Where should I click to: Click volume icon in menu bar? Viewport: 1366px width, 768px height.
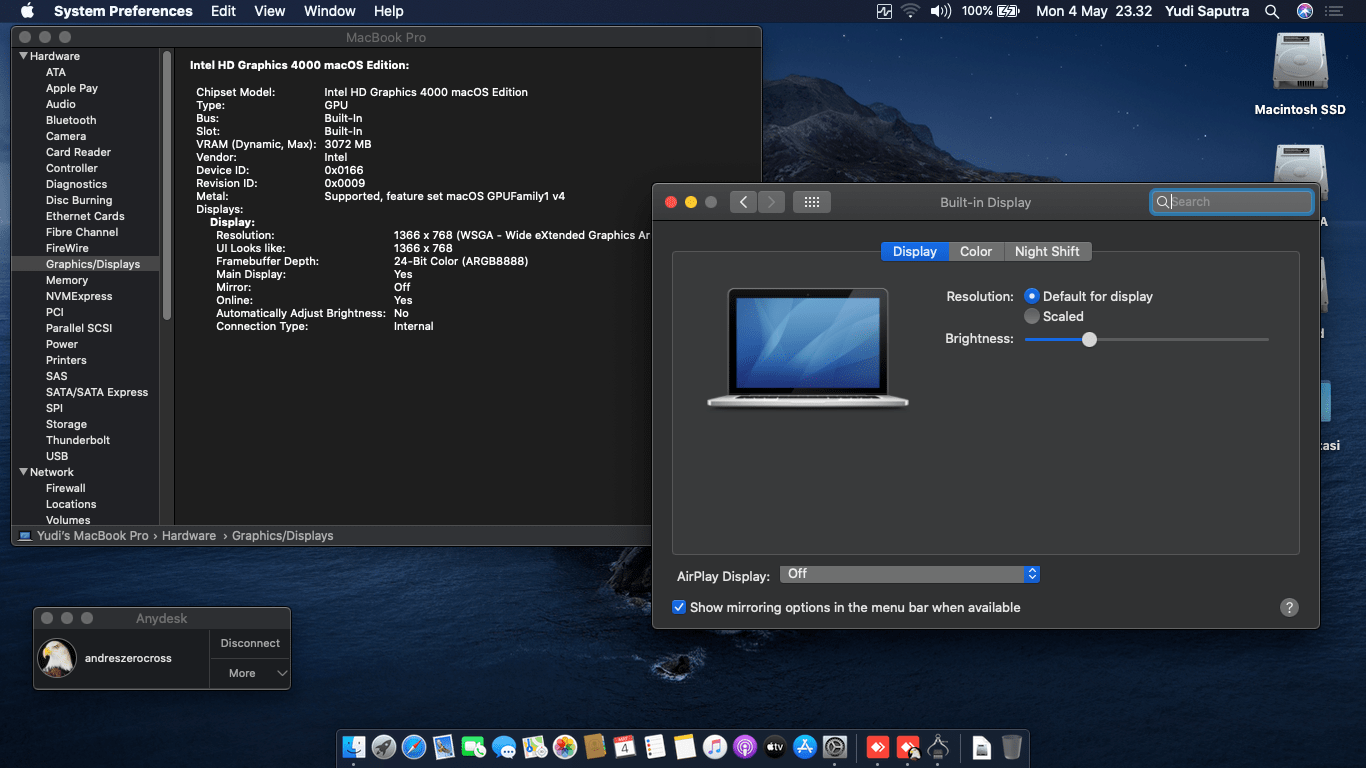[940, 11]
